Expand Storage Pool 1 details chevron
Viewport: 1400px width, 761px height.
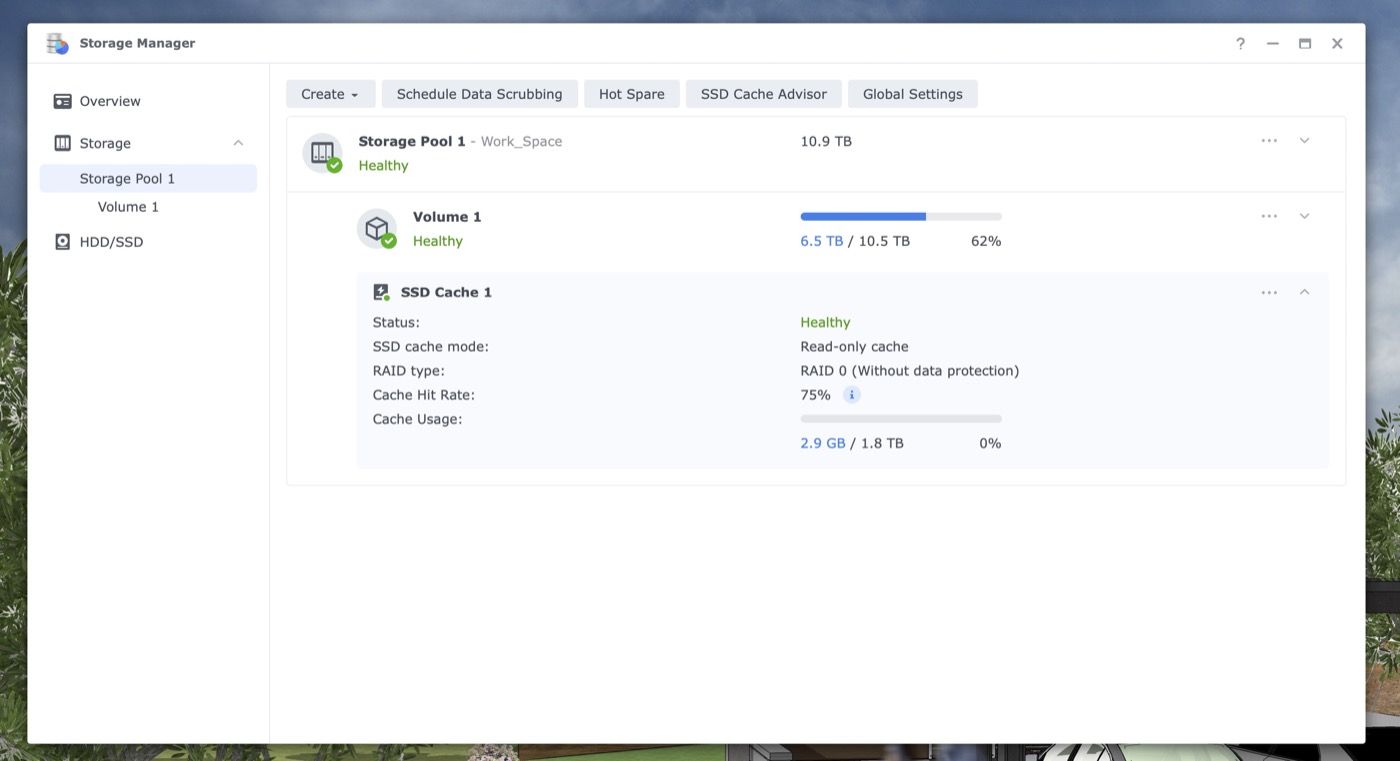1304,141
